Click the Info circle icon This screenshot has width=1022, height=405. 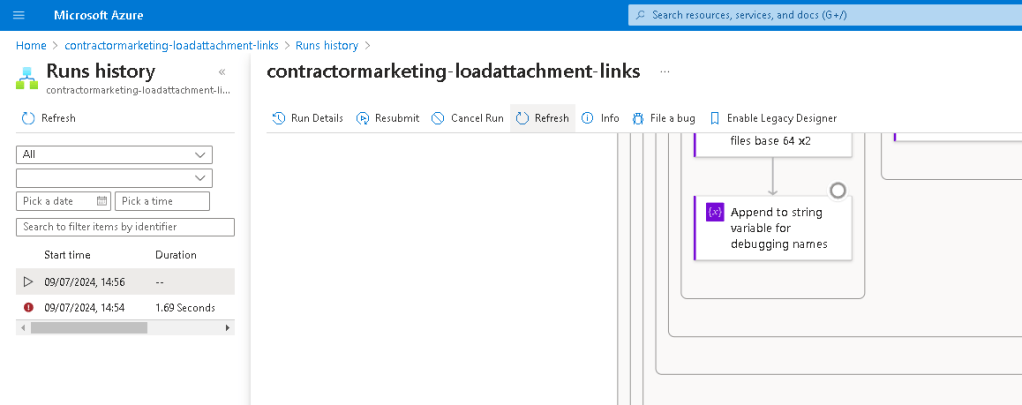pyautogui.click(x=587, y=118)
